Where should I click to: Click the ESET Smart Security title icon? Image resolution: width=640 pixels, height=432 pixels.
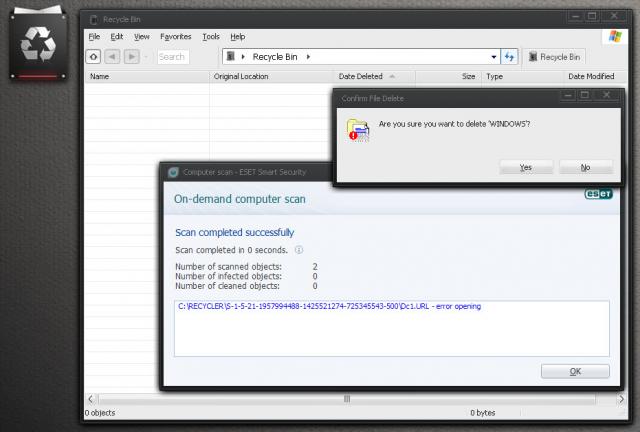point(173,172)
